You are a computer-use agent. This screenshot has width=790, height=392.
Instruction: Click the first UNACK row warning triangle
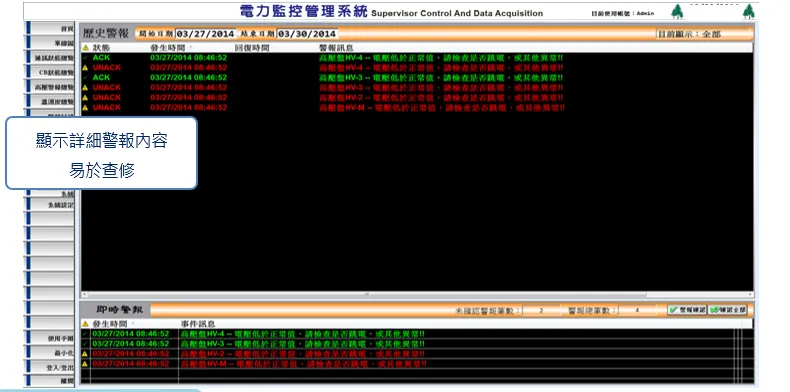[x=85, y=68]
